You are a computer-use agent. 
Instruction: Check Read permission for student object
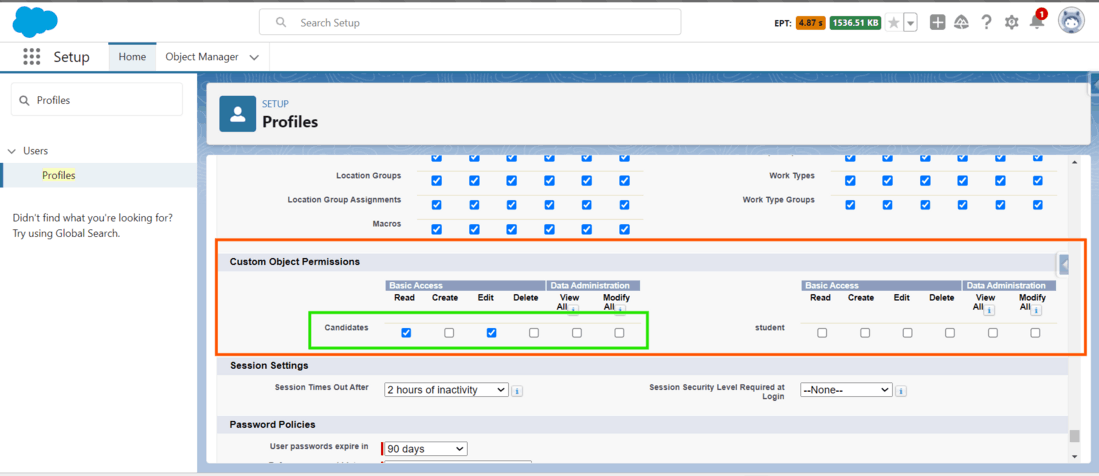(x=822, y=333)
